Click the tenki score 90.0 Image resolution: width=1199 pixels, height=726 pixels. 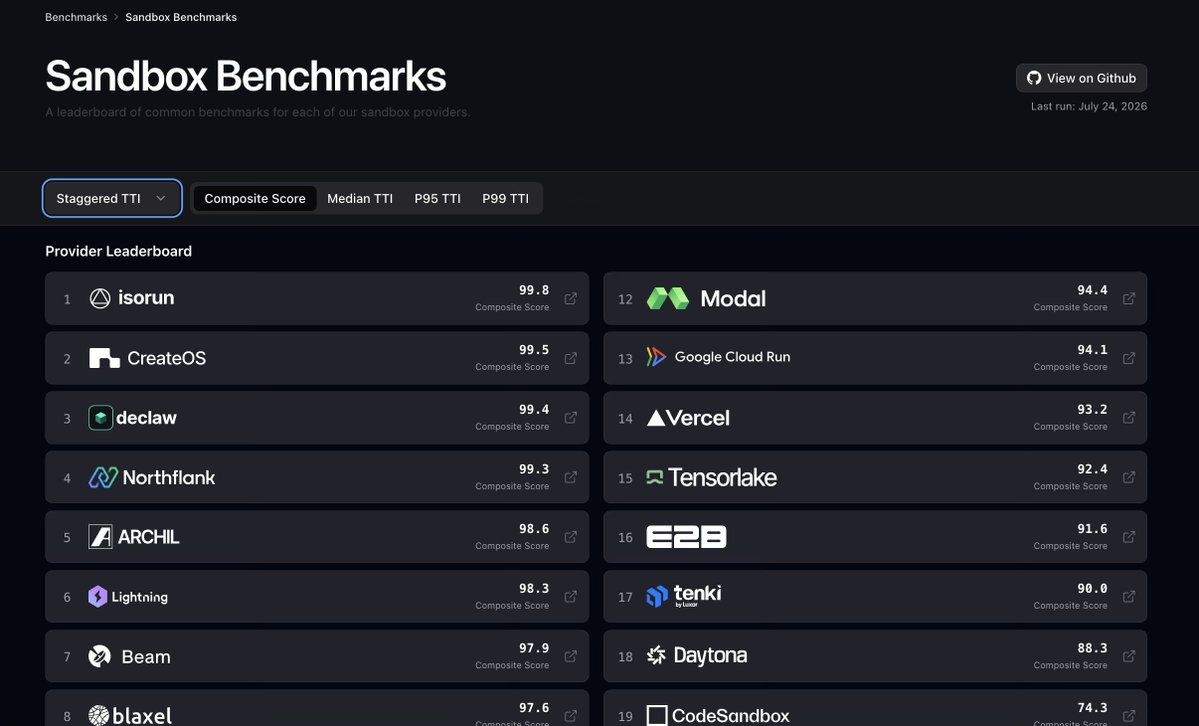click(x=1092, y=588)
